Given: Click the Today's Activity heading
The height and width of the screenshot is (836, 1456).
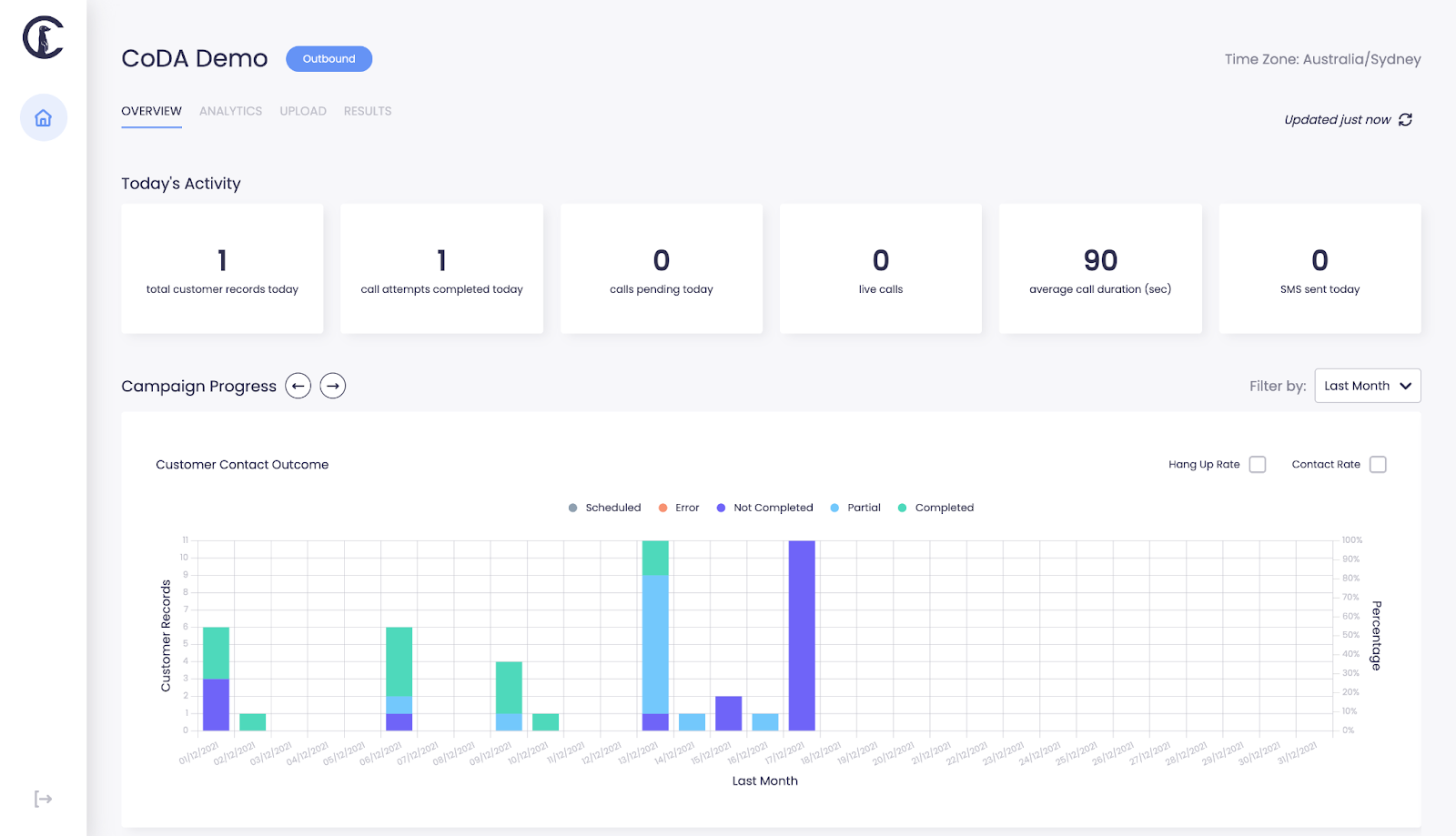Looking at the screenshot, I should 181,184.
